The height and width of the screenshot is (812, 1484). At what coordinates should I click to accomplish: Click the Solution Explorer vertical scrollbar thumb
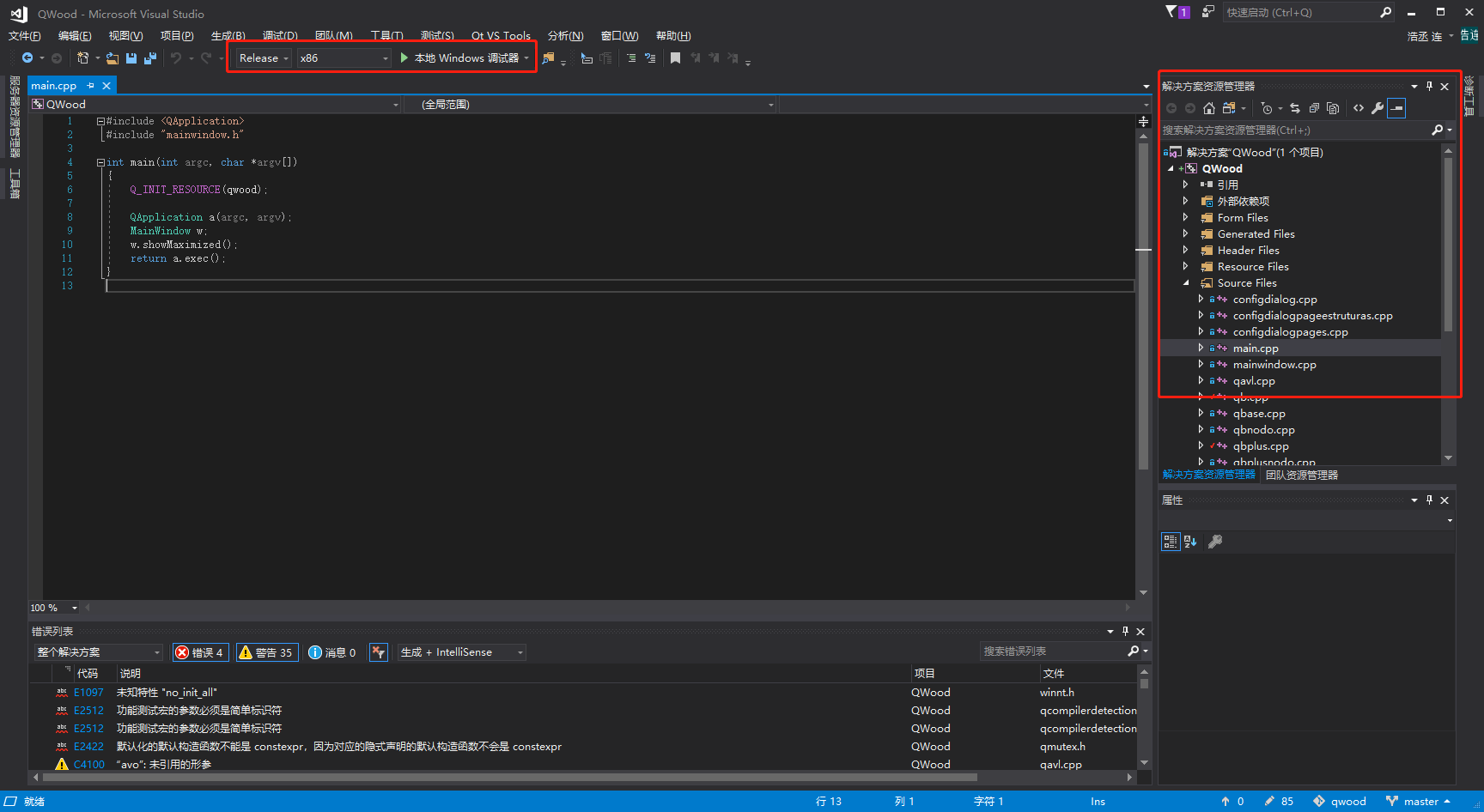click(x=1448, y=245)
